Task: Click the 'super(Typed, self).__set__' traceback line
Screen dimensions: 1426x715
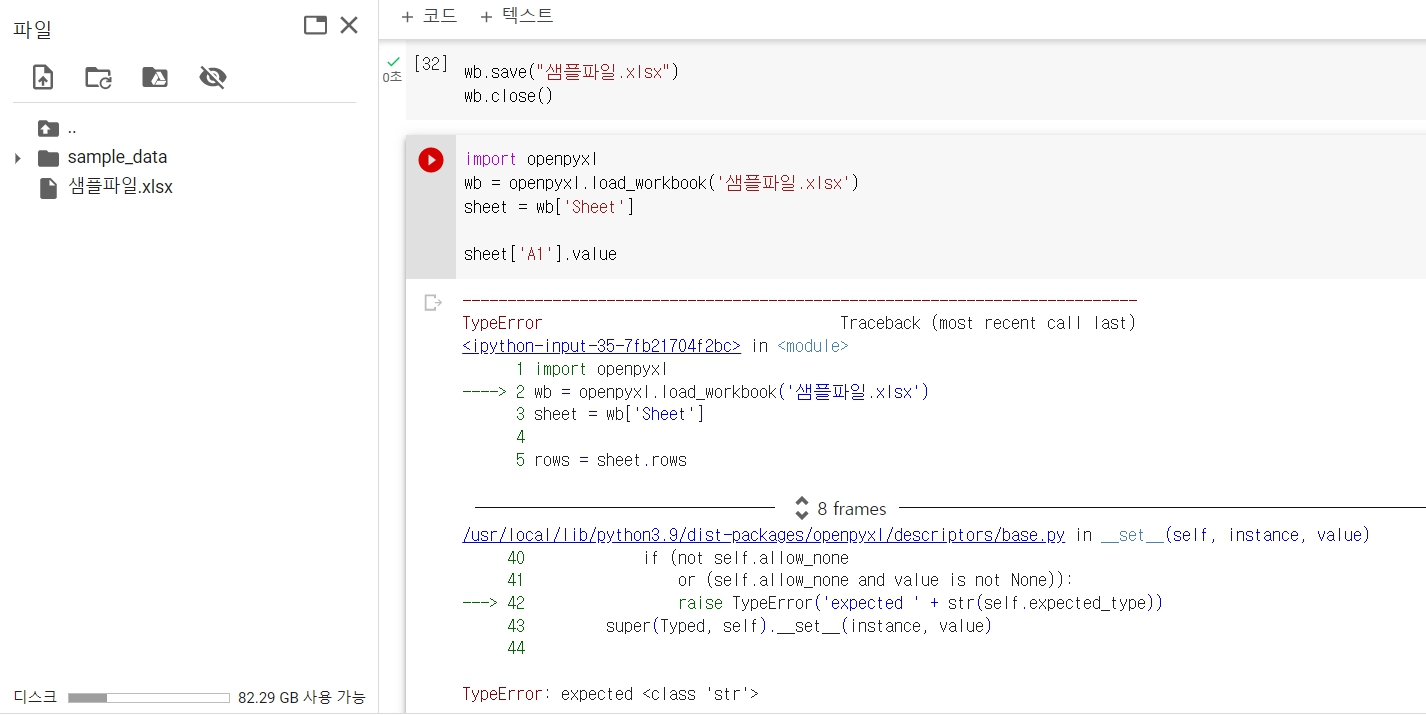Action: (x=798, y=626)
